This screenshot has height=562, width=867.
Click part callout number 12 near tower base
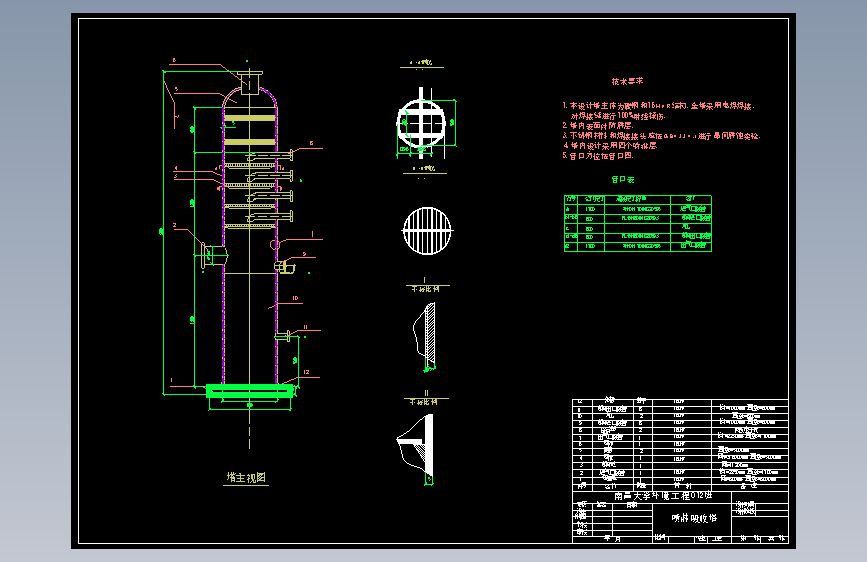click(306, 372)
